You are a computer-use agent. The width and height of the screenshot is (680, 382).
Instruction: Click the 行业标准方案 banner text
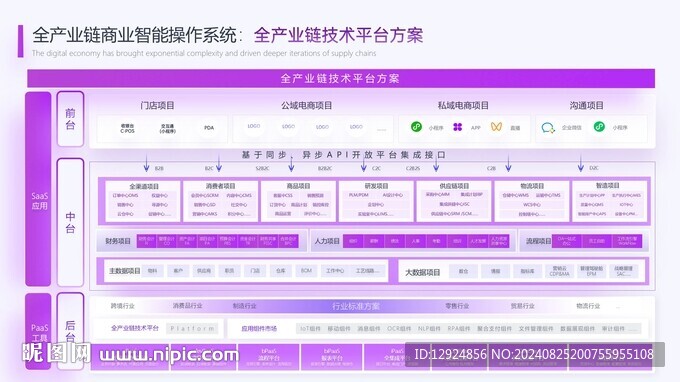[x=356, y=306]
